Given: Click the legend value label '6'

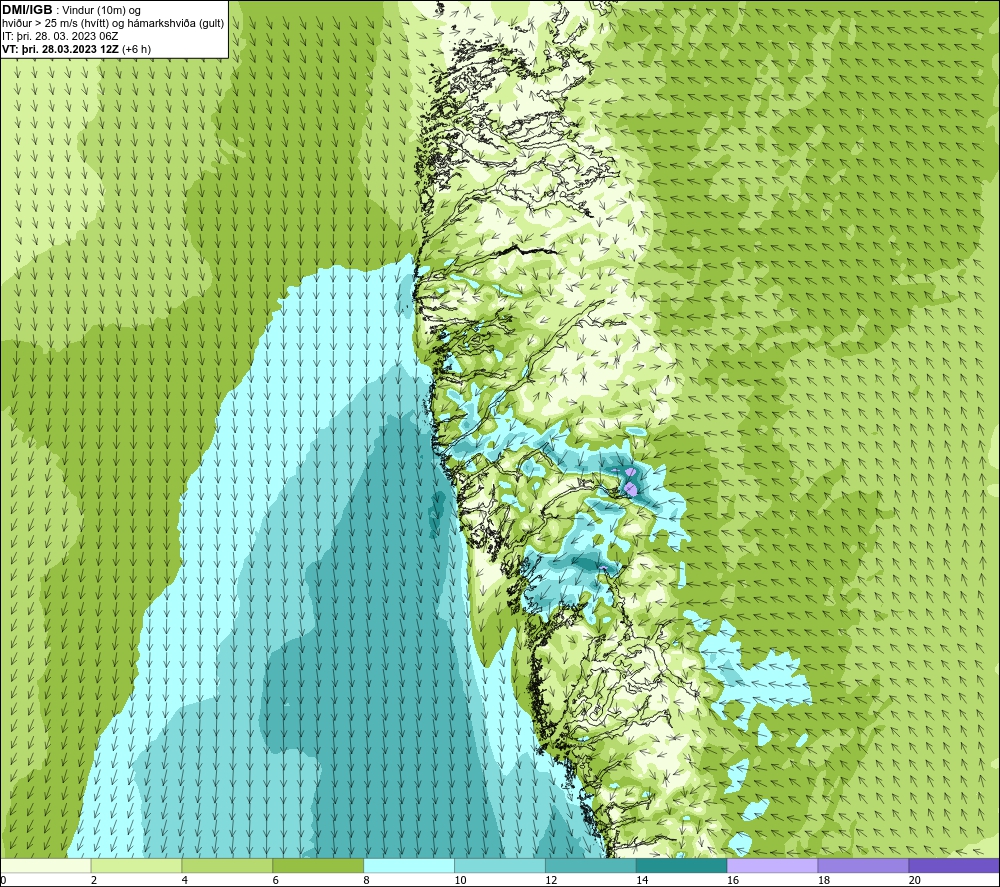Looking at the screenshot, I should click(x=276, y=880).
